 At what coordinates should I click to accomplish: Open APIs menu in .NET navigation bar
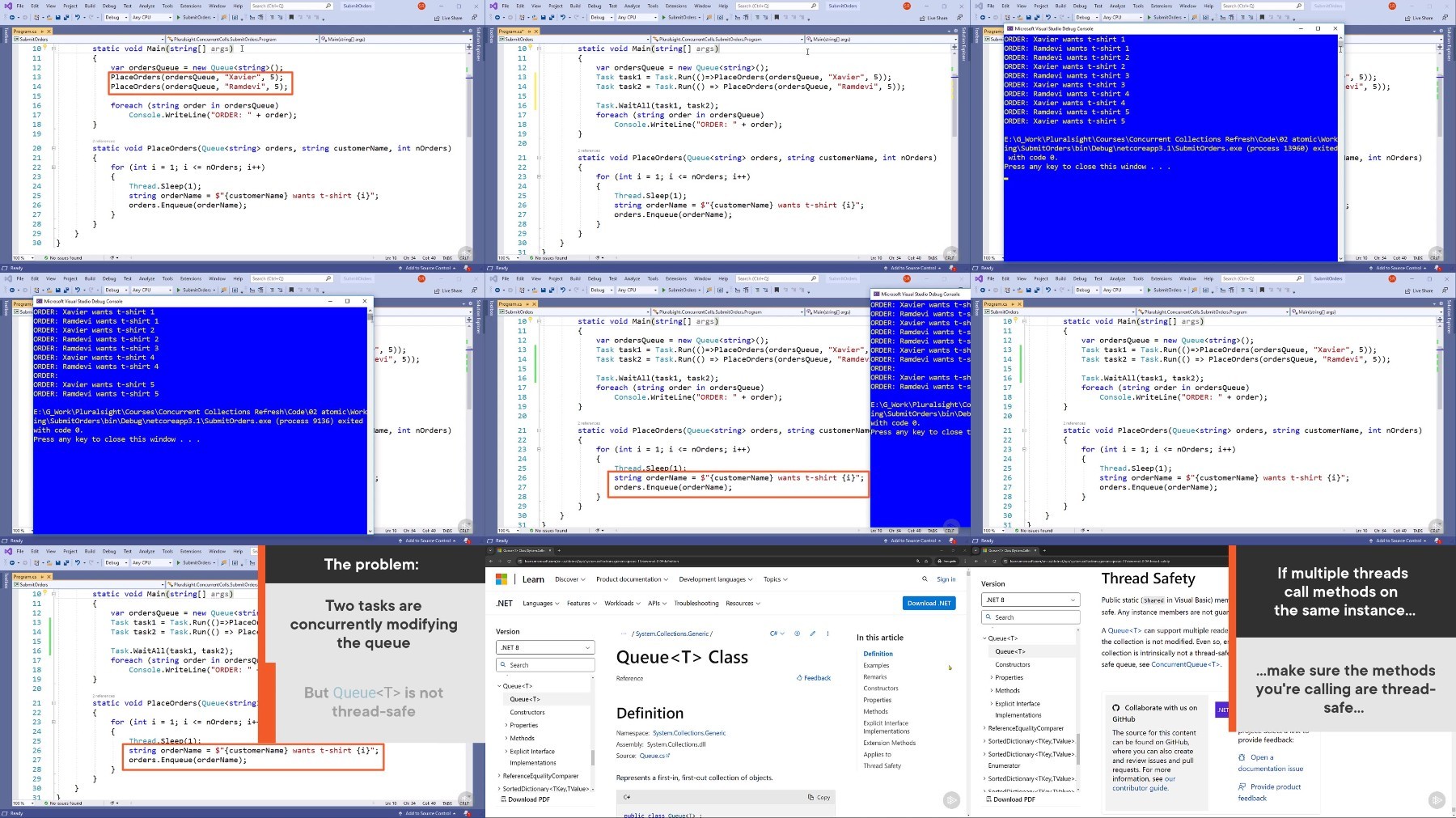[x=657, y=604]
